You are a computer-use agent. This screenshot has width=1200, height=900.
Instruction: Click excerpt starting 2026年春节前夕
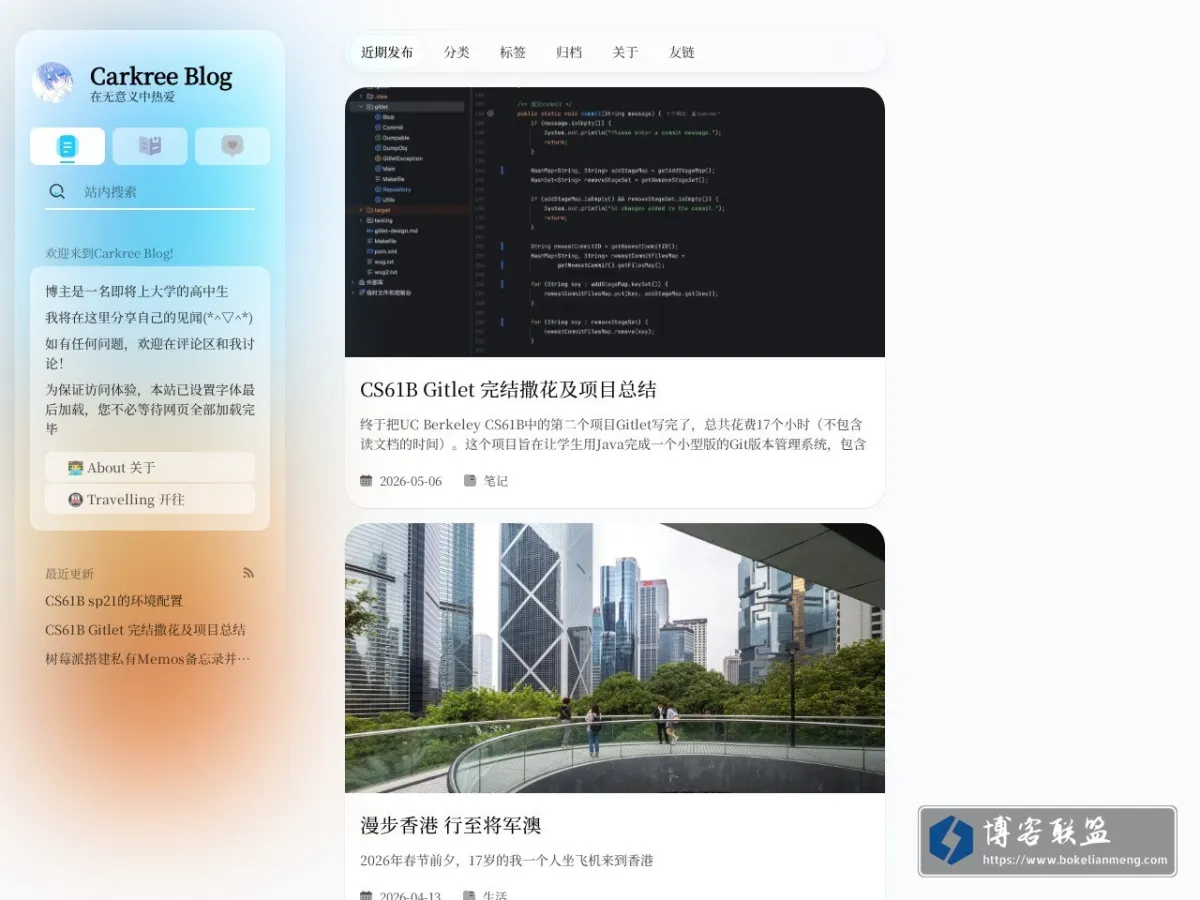507,860
